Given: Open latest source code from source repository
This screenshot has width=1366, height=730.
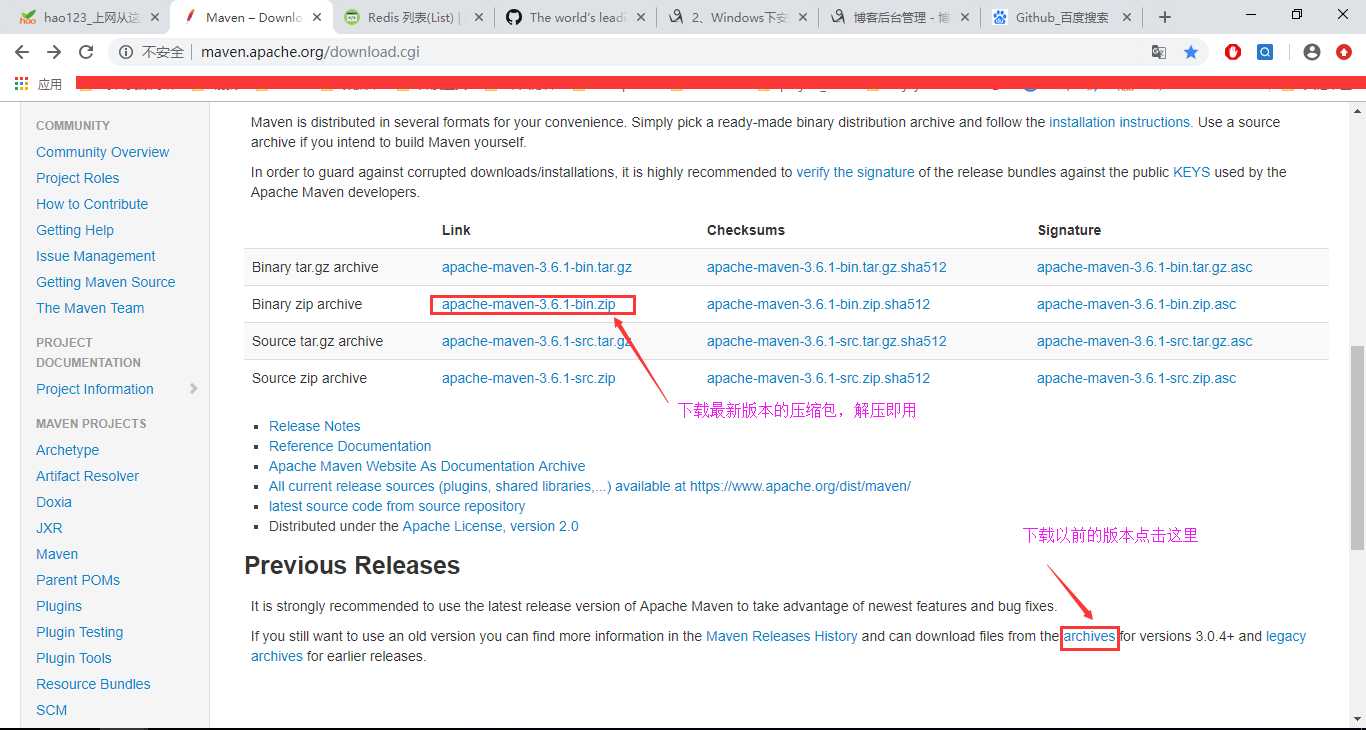Looking at the screenshot, I should point(397,506).
